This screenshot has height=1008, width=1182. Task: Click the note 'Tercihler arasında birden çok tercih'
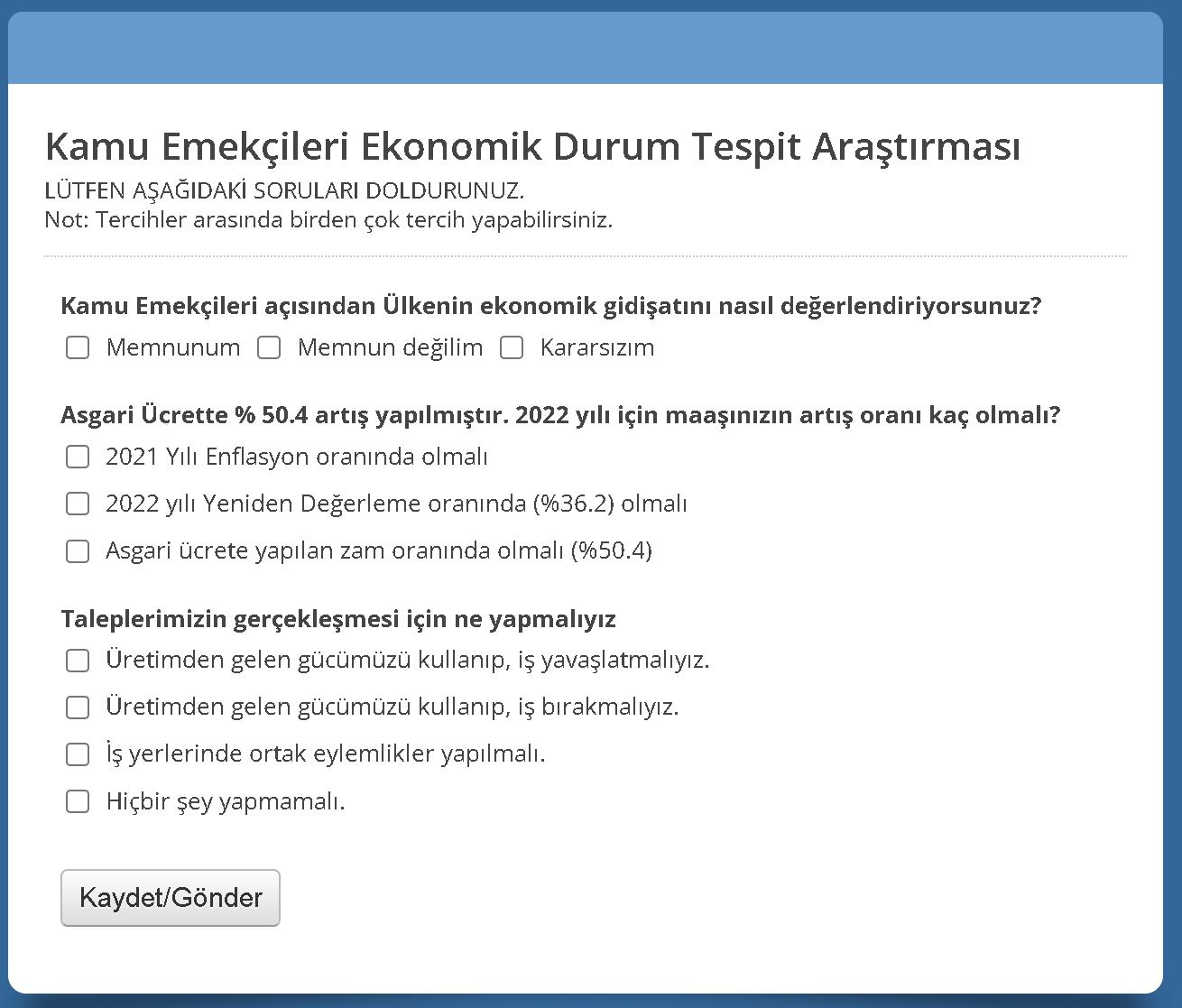(x=328, y=219)
